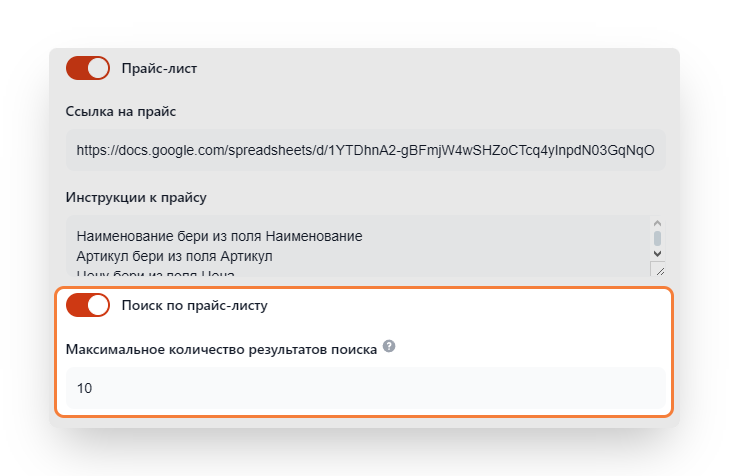729x476 pixels.
Task: Click the "Инструкции к прайсу" label
Action: click(x=136, y=197)
